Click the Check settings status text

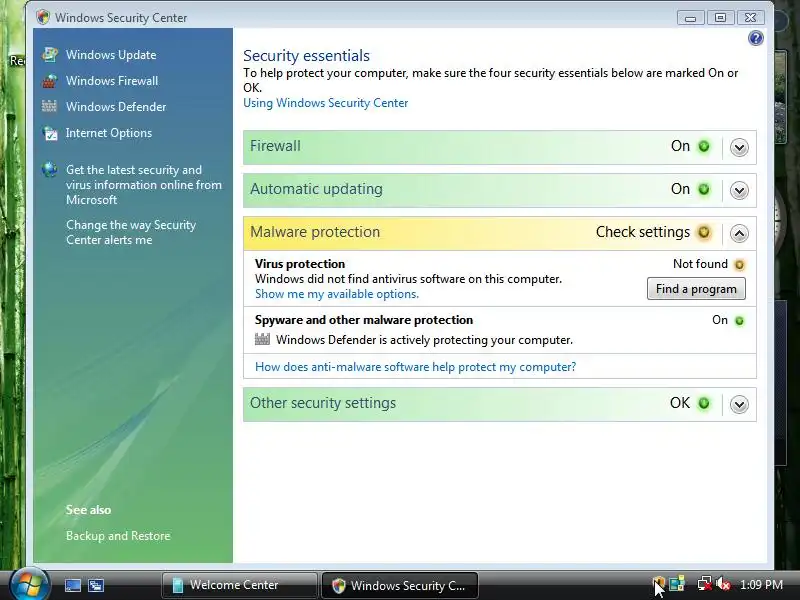point(642,232)
